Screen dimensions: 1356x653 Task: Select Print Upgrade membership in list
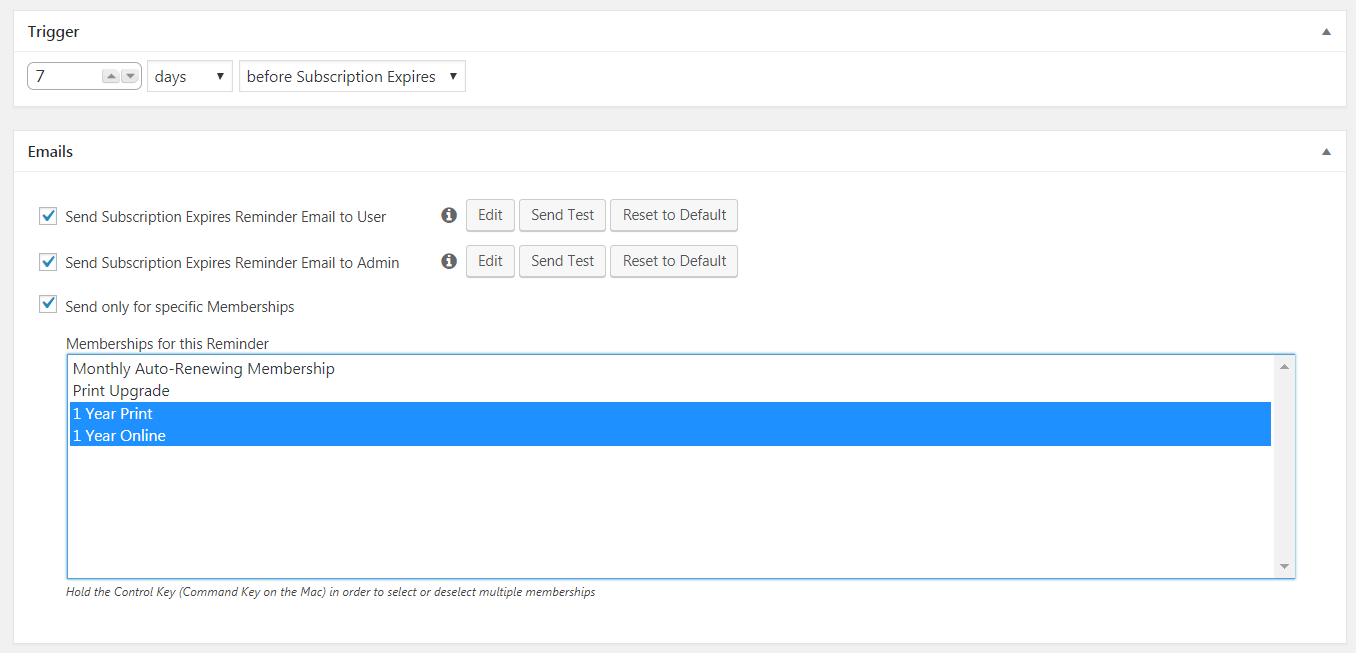click(x=670, y=391)
